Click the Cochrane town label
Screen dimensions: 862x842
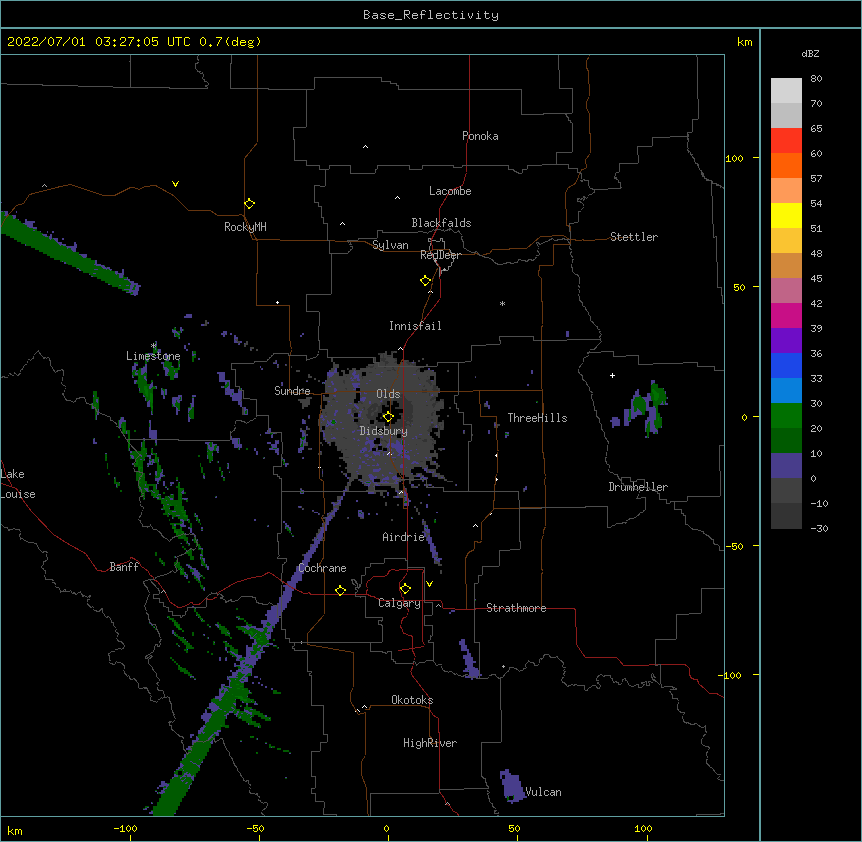click(x=323, y=568)
